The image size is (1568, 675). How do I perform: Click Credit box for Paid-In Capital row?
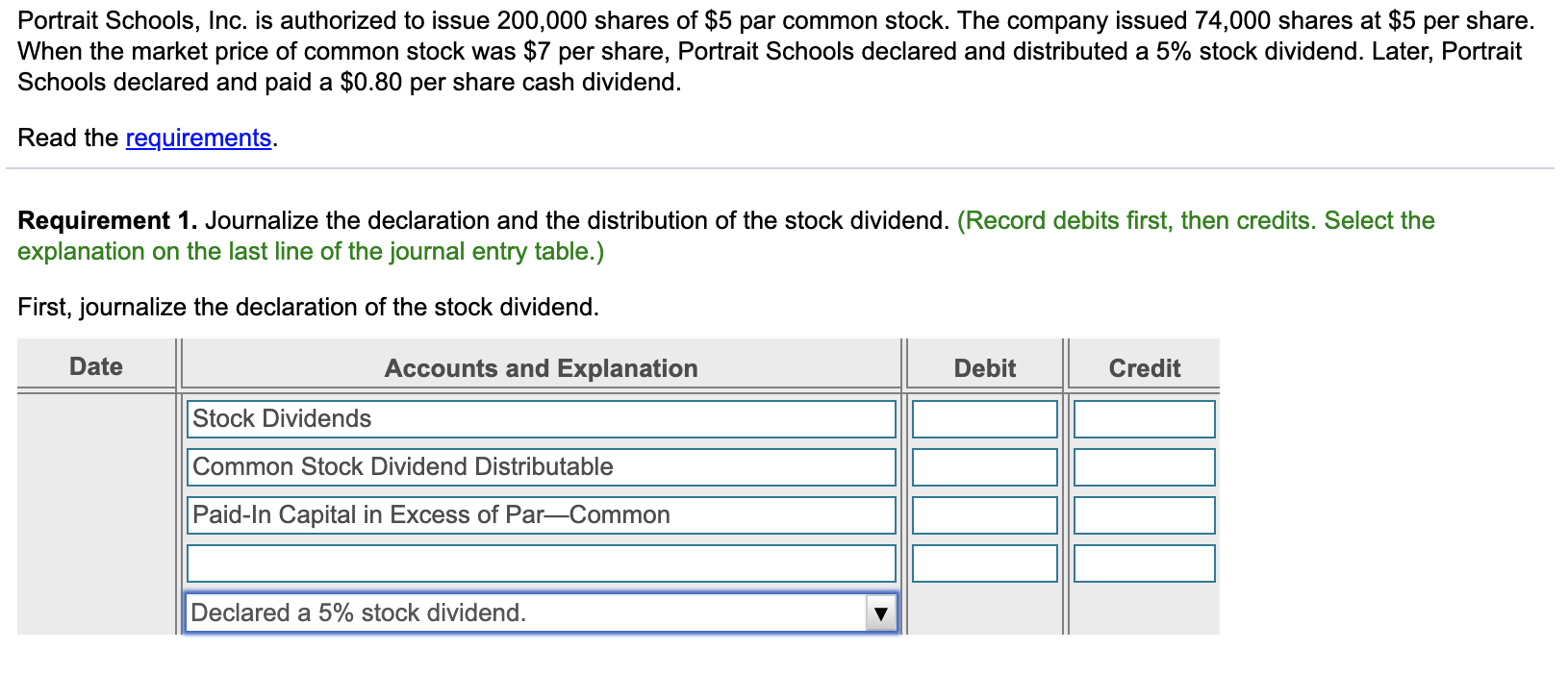(x=1145, y=515)
